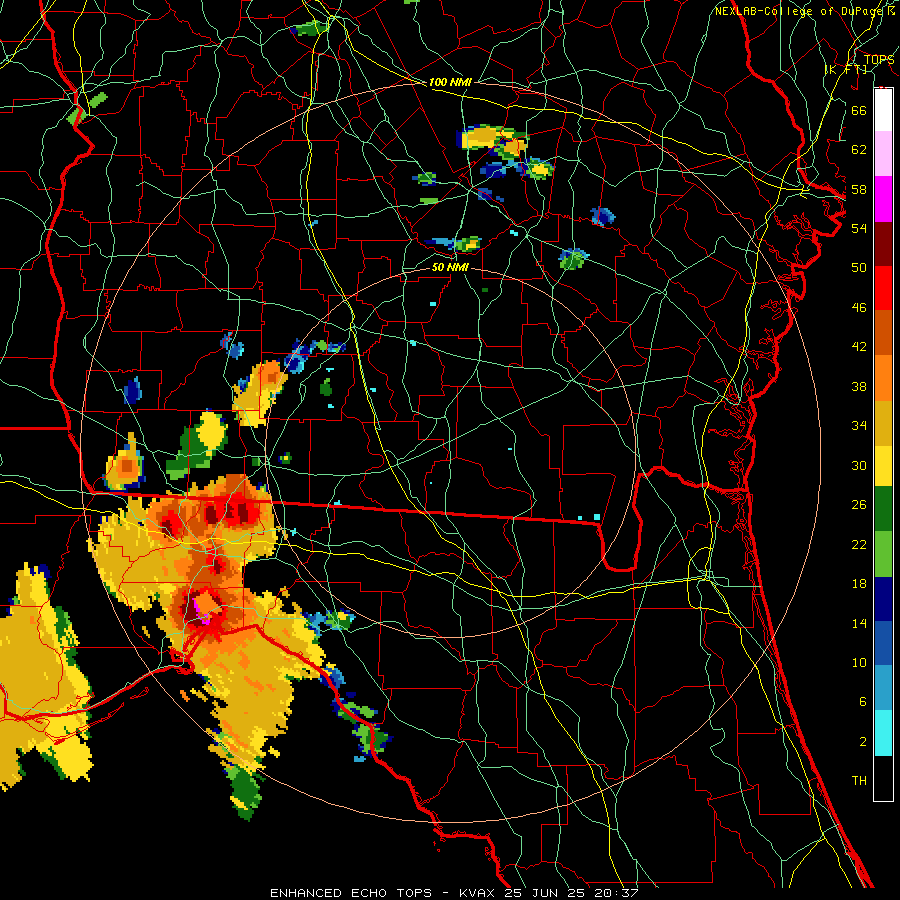
Task: Click the light pink legend swatch near 62
Action: [883, 154]
